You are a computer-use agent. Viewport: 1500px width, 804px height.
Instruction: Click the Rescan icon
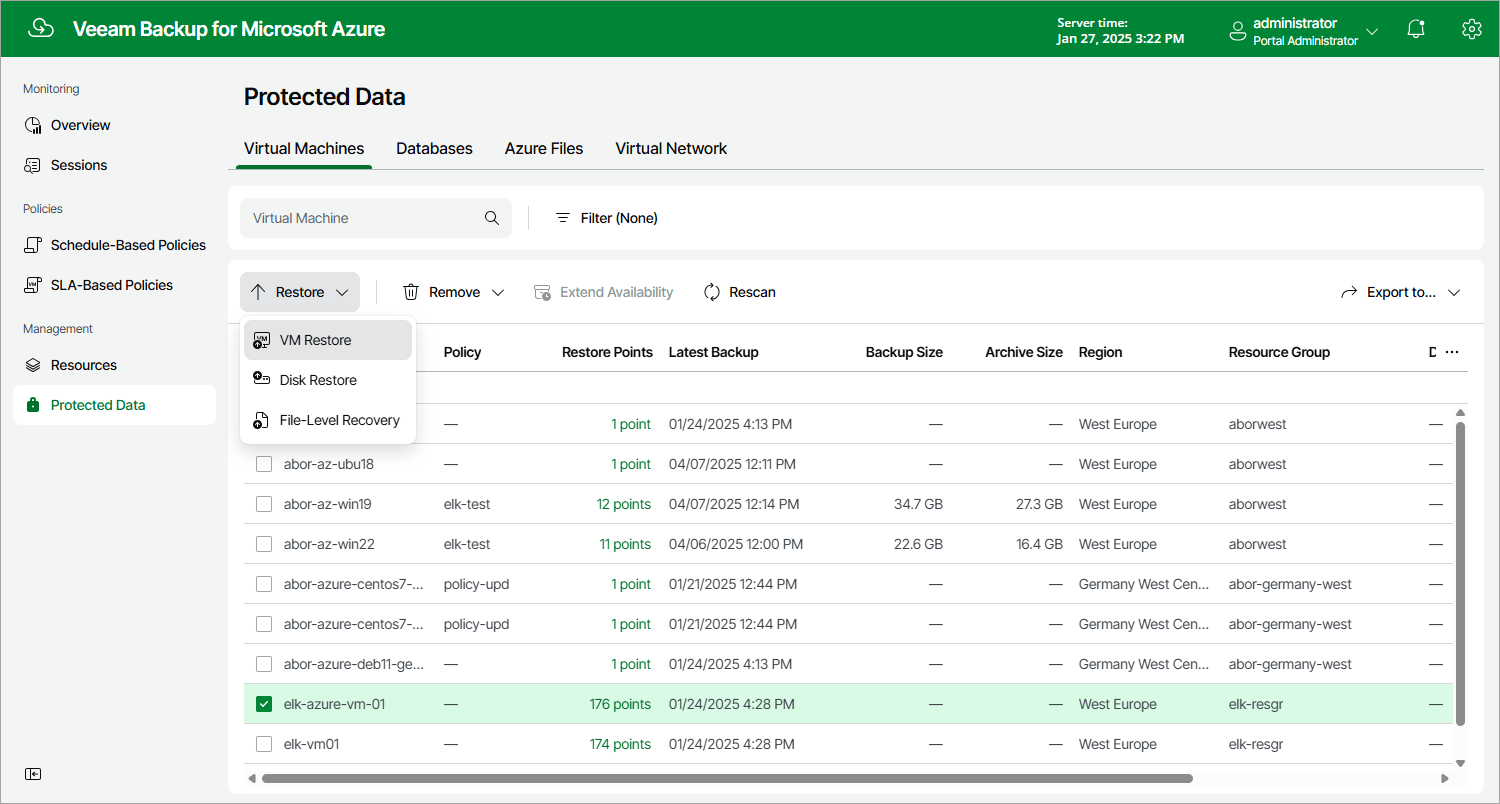click(711, 292)
